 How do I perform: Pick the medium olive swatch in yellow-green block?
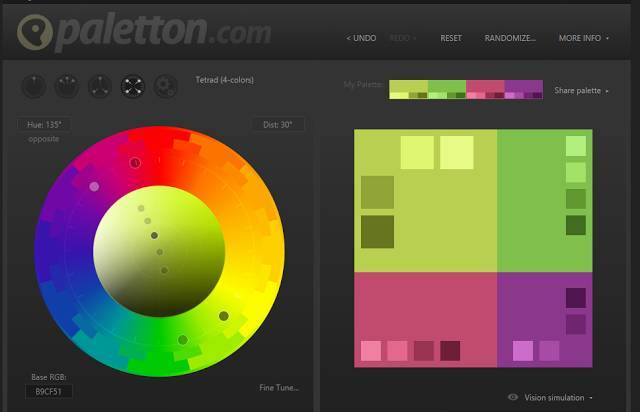(x=378, y=192)
